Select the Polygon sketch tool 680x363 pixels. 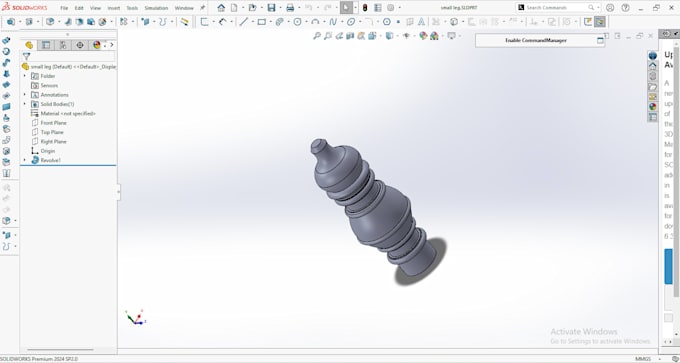point(386,22)
